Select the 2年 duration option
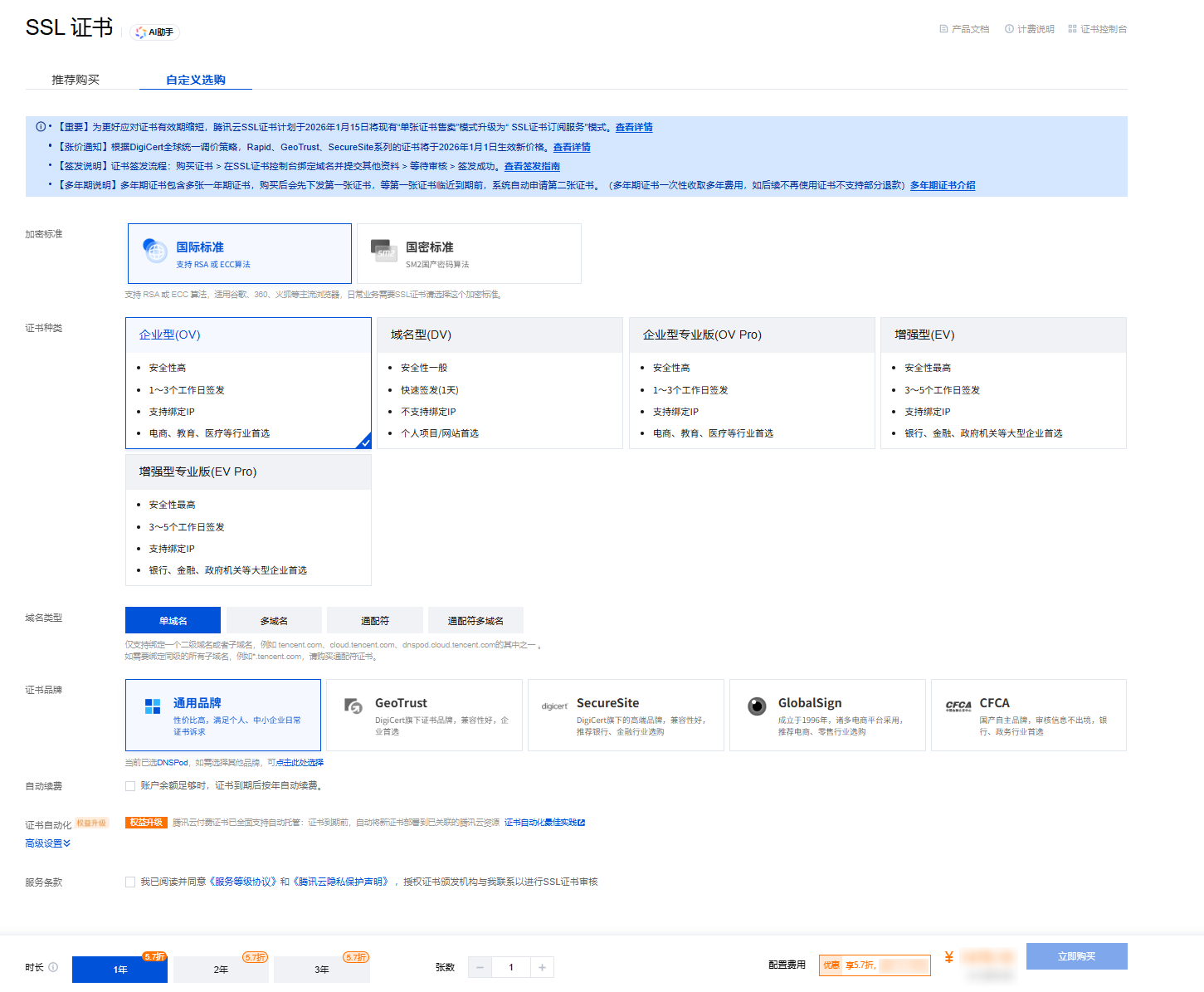The height and width of the screenshot is (992, 1204). (x=221, y=970)
